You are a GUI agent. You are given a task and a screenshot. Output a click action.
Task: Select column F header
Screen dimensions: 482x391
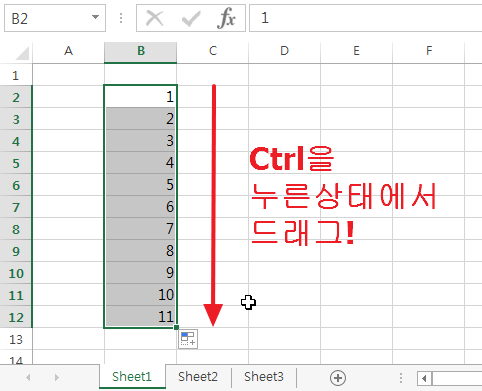coord(429,51)
